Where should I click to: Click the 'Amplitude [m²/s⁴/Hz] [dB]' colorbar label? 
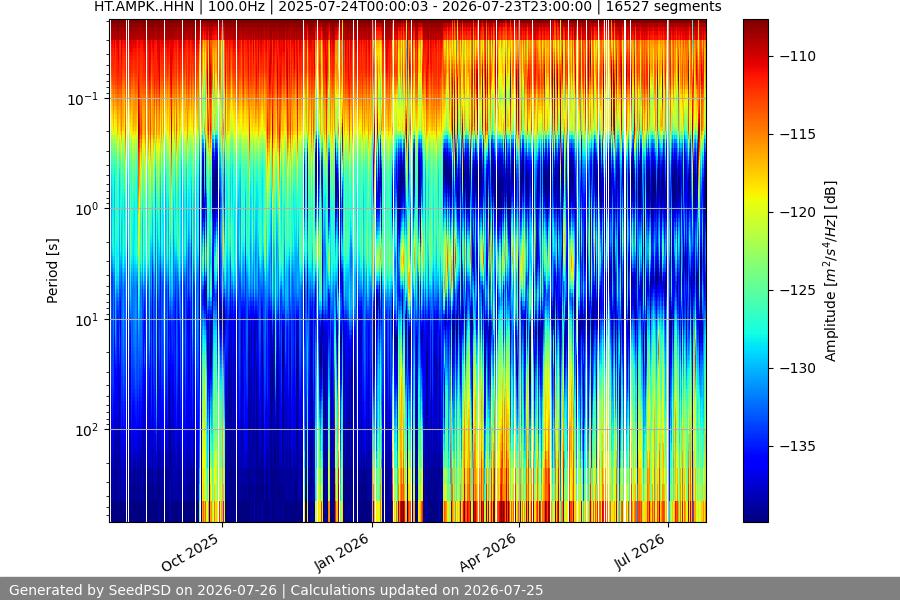pos(831,271)
